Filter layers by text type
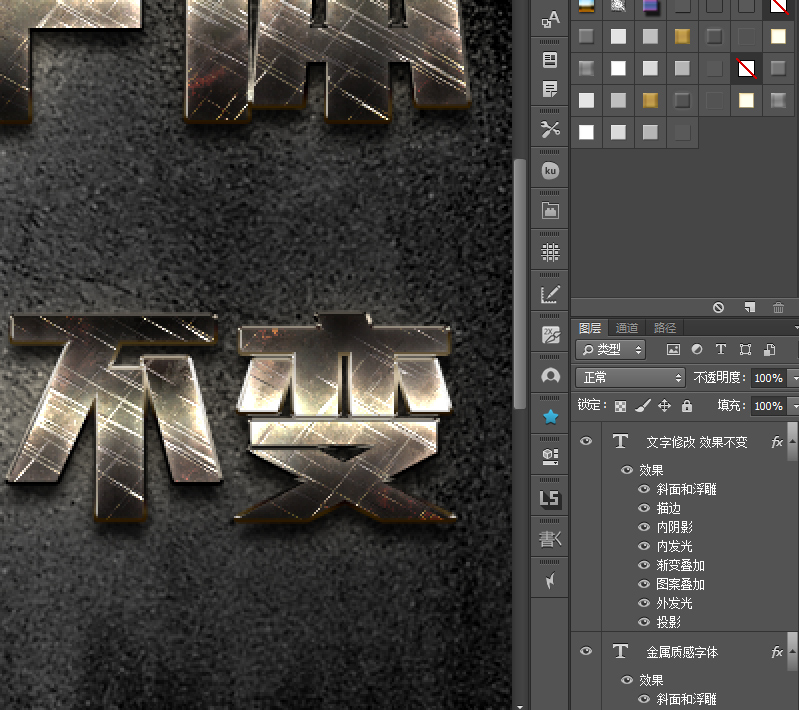Image resolution: width=799 pixels, height=710 pixels. 721,350
